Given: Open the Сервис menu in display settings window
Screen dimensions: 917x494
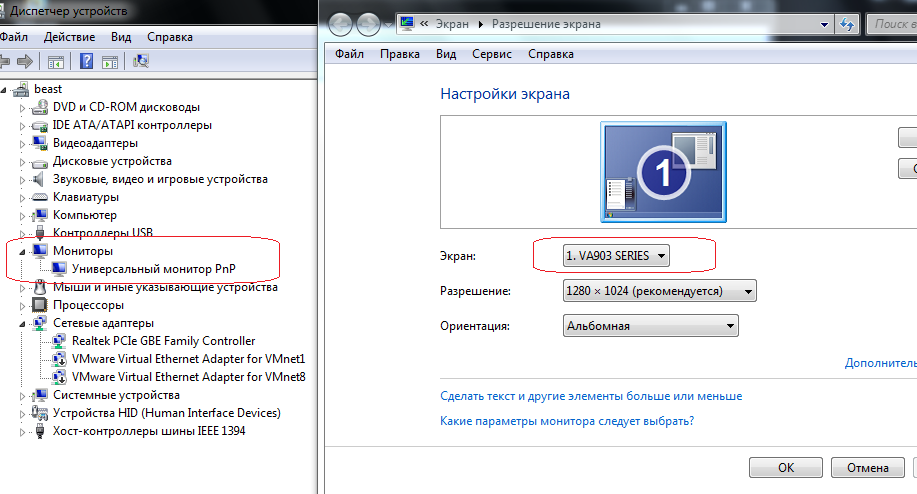Looking at the screenshot, I should [492, 54].
